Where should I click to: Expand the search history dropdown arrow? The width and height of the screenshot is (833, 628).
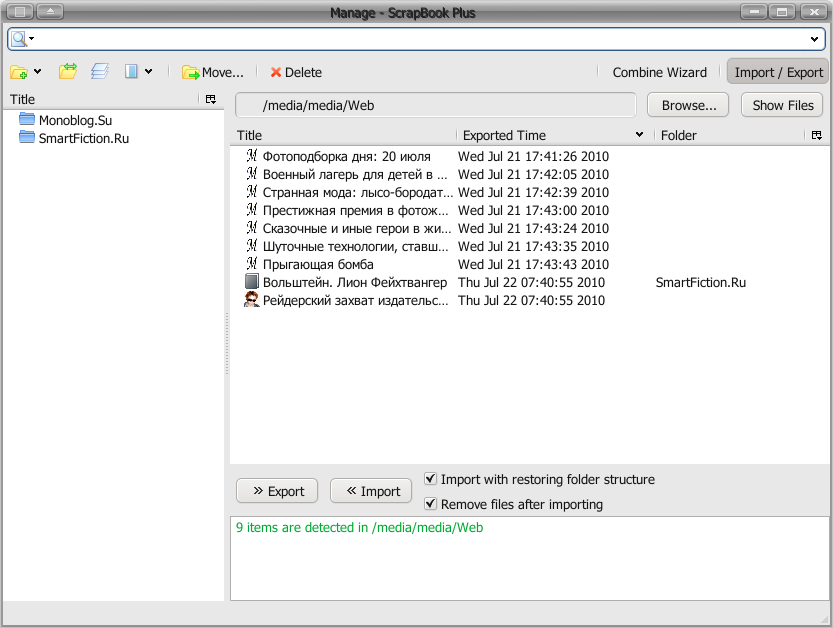[814, 39]
